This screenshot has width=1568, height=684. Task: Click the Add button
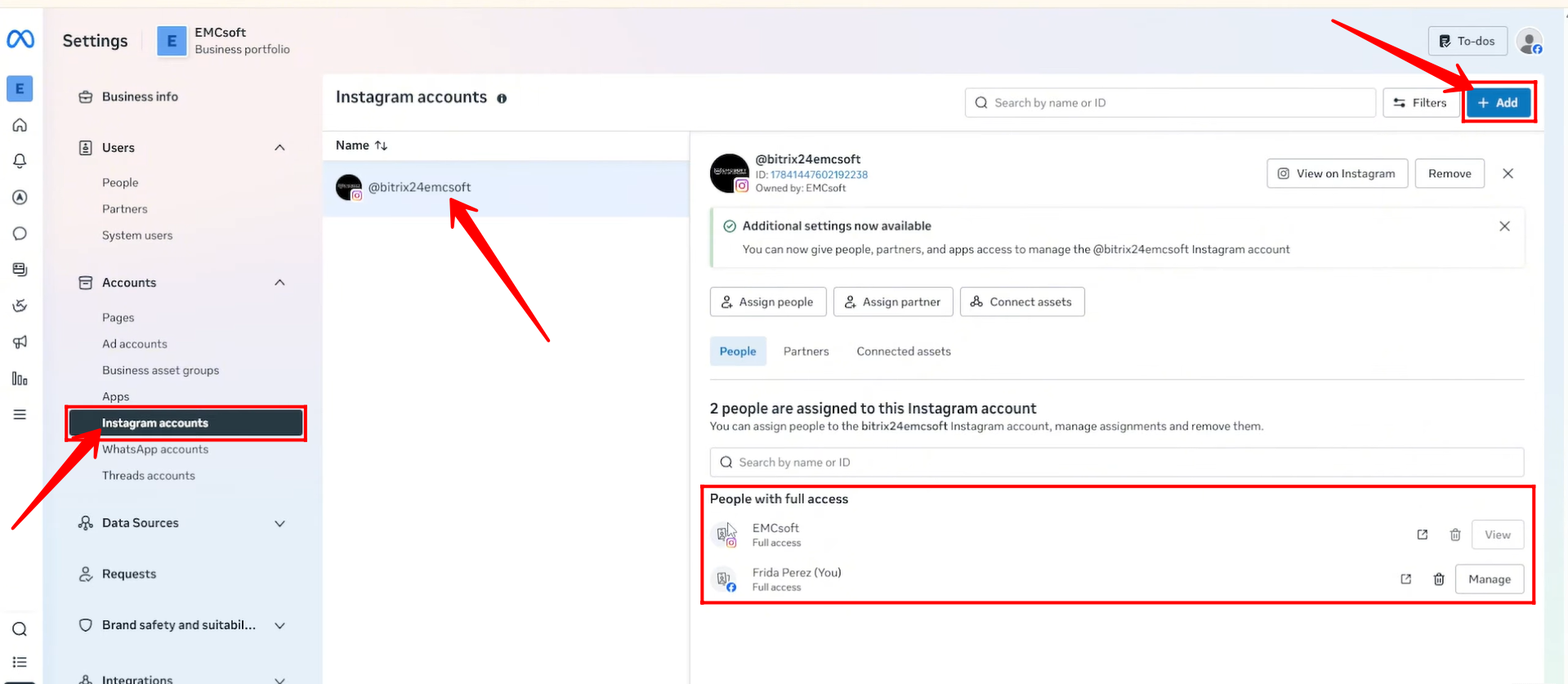click(1498, 103)
